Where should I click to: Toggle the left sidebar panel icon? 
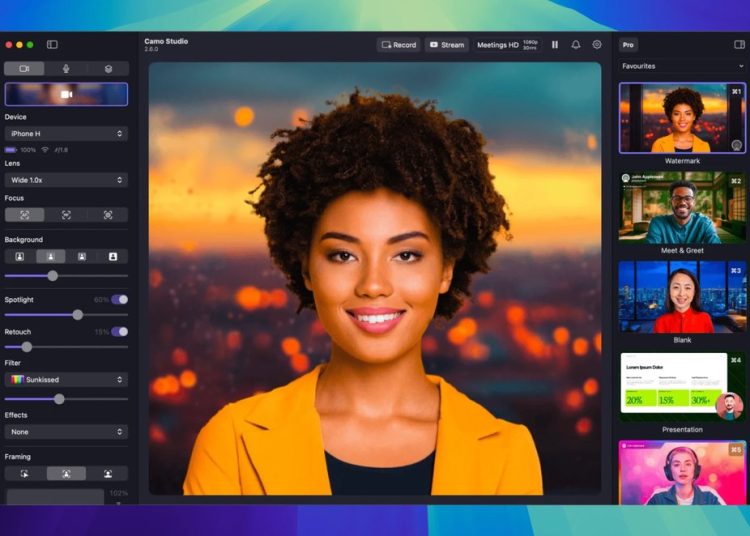(52, 44)
